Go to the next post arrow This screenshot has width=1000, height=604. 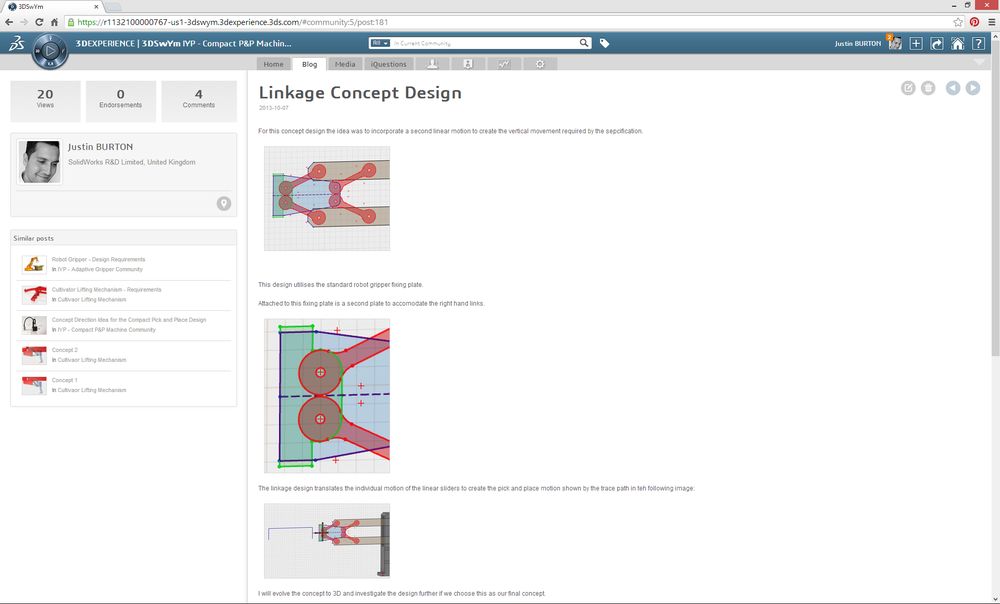click(972, 88)
